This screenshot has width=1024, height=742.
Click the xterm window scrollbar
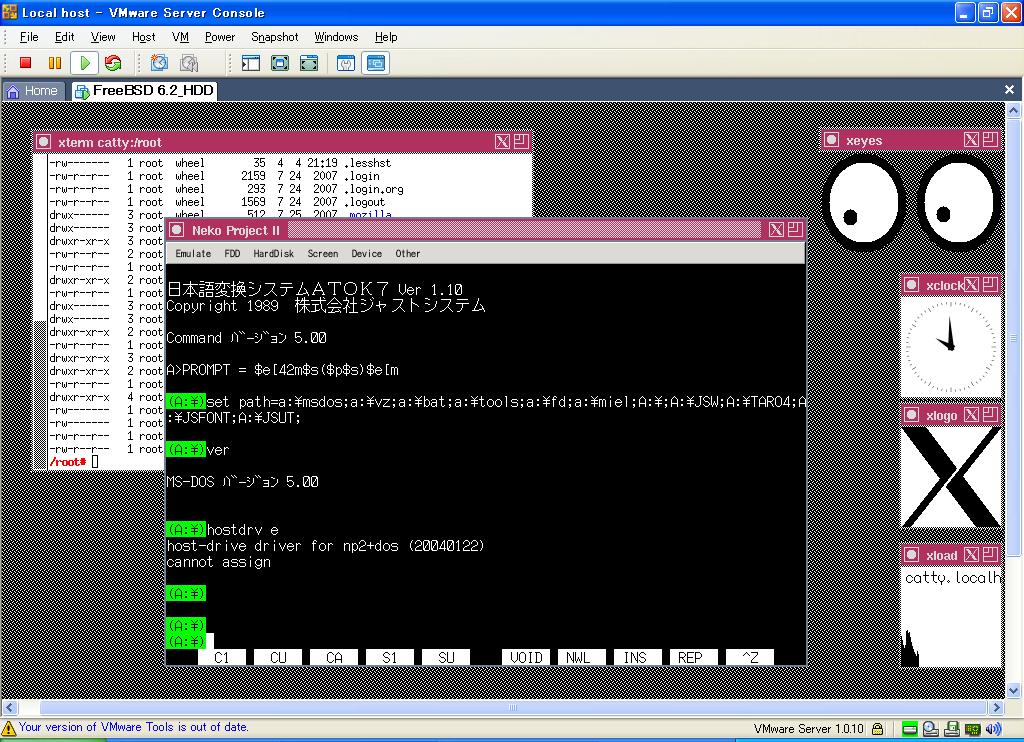click(40, 312)
